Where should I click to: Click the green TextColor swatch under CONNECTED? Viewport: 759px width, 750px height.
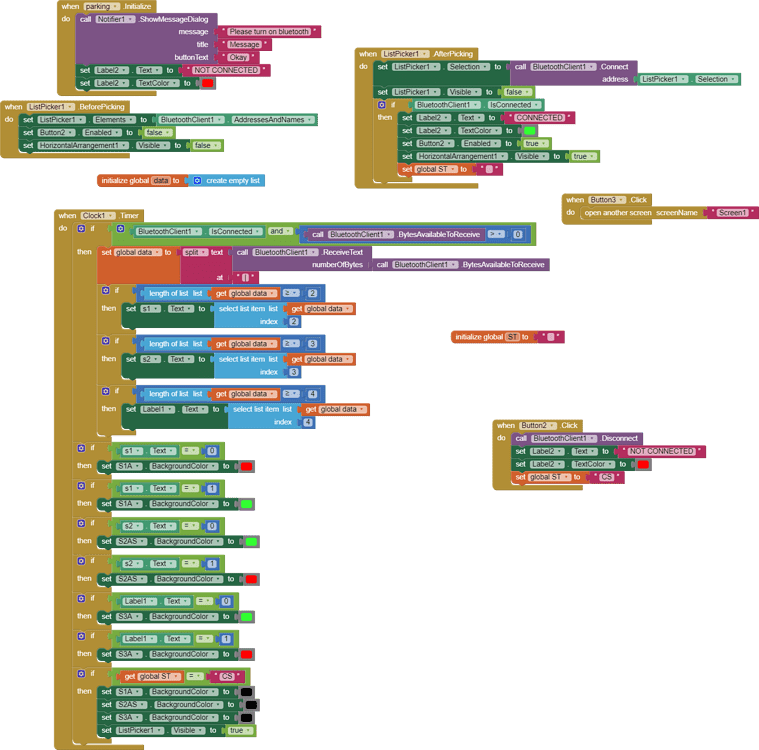(x=530, y=131)
